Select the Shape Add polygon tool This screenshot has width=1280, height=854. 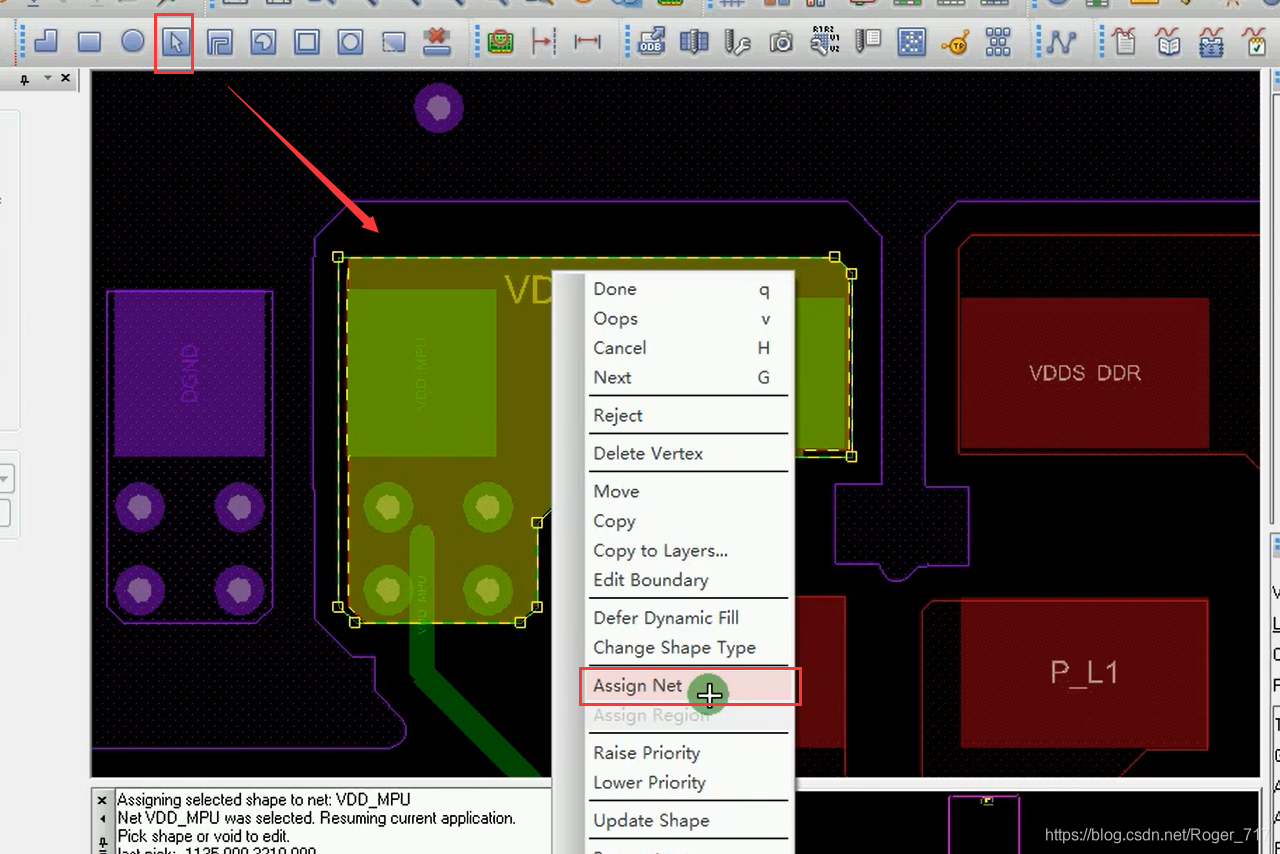(x=46, y=42)
